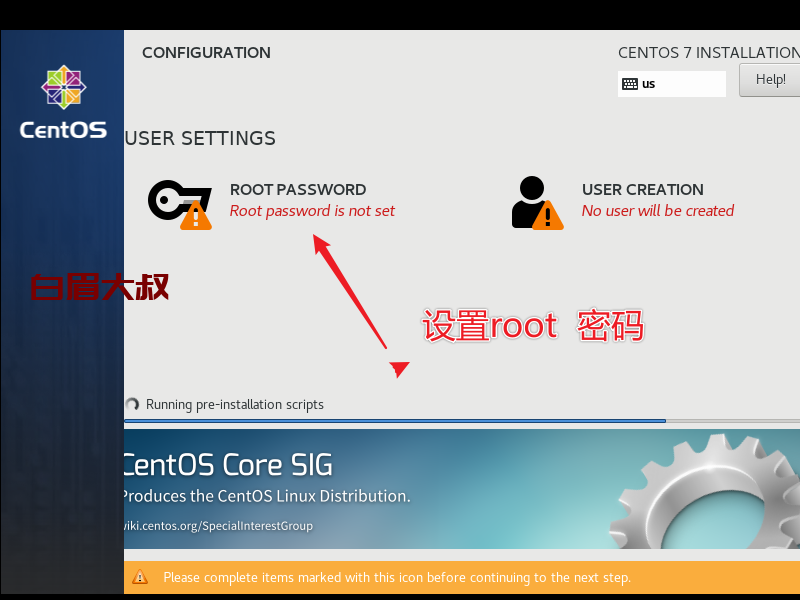Click the installation progress bar

click(x=462, y=421)
